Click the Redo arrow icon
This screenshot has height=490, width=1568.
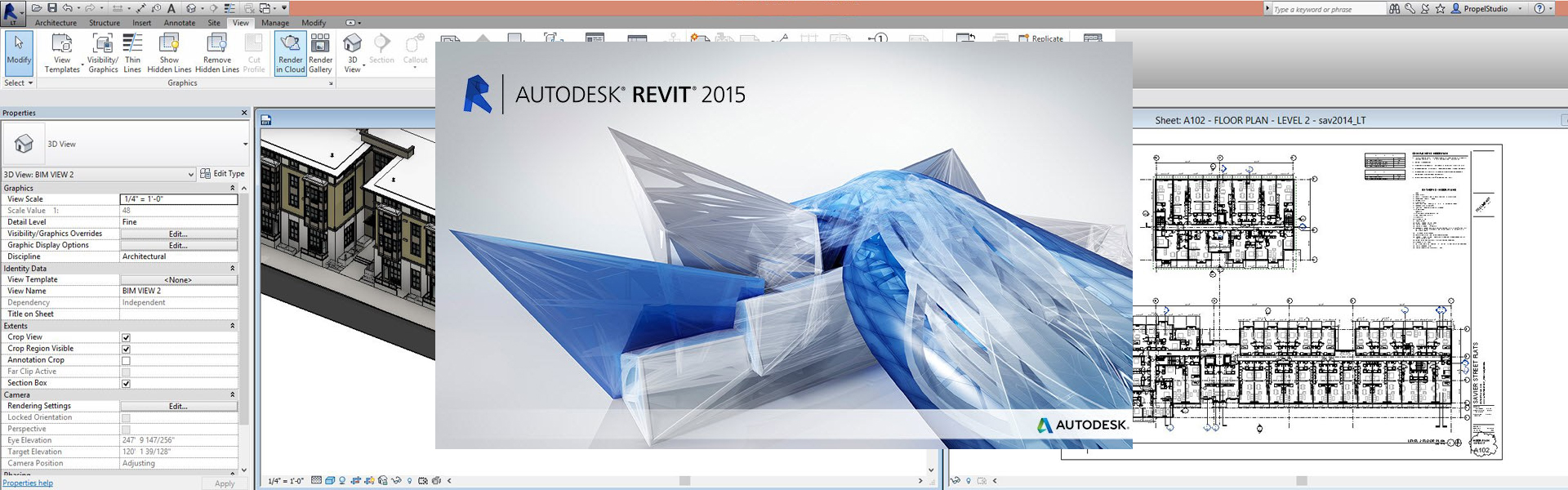[x=90, y=8]
